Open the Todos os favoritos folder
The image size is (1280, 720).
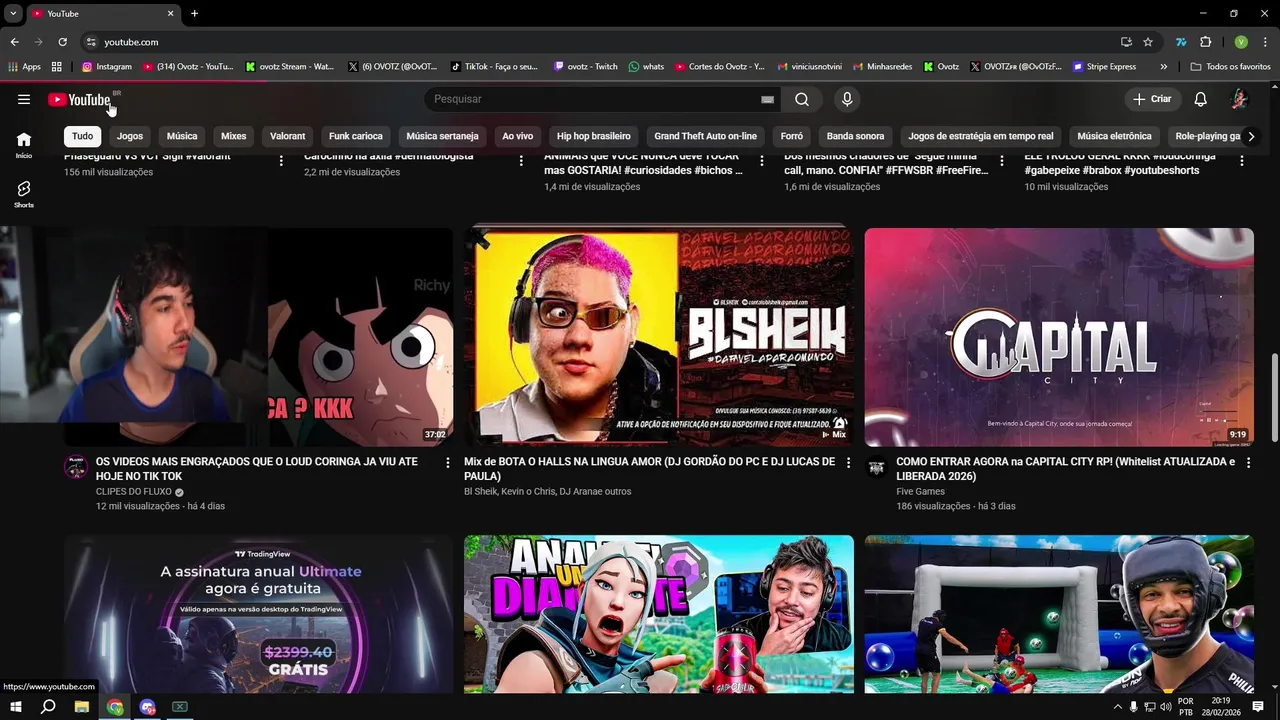[x=1231, y=67]
